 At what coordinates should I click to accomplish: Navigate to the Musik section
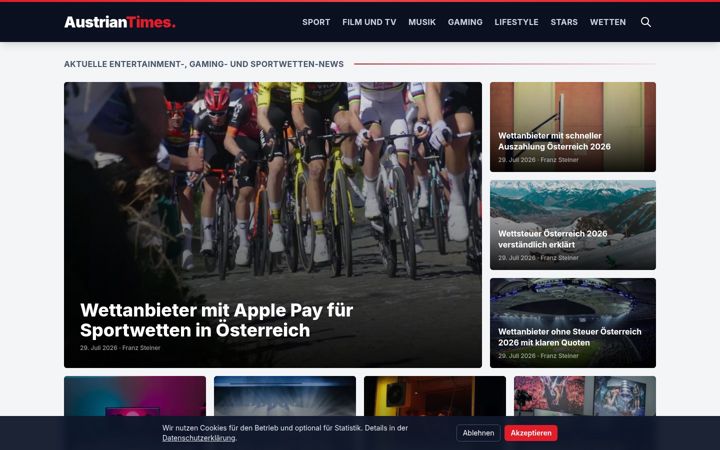(x=422, y=22)
